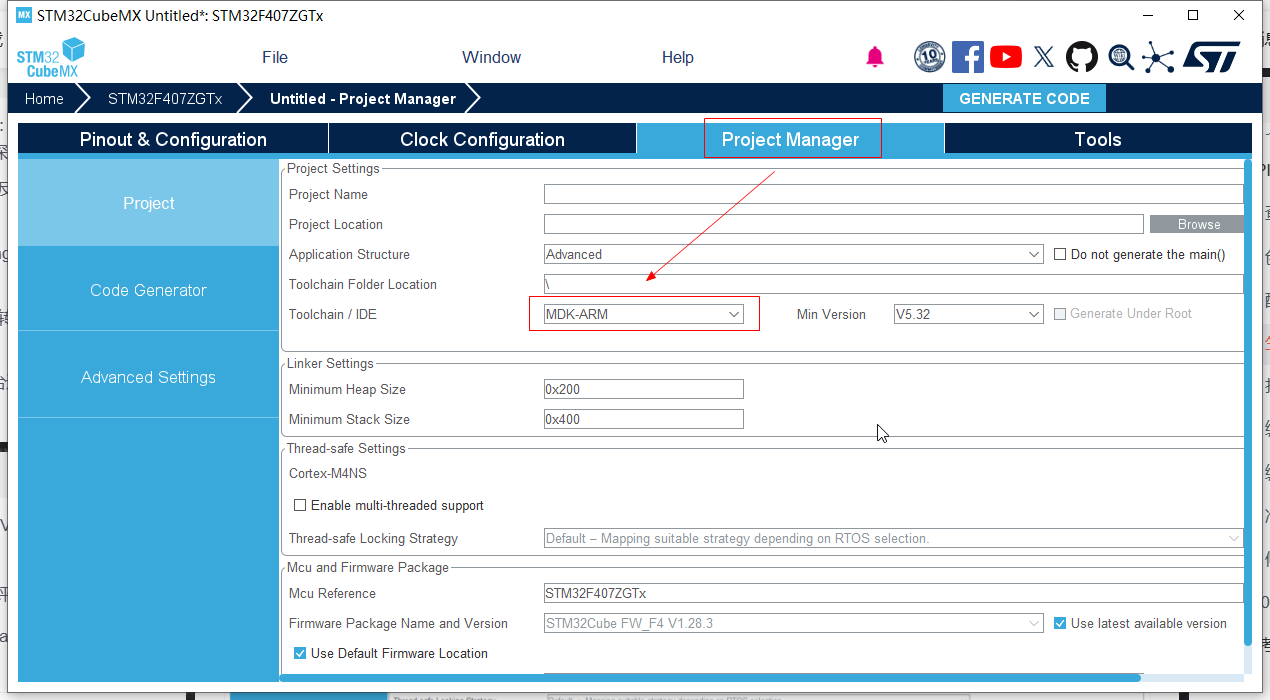The height and width of the screenshot is (700, 1270).
Task: Open the Thread-safe Locking Strategy dropdown
Action: coord(894,538)
